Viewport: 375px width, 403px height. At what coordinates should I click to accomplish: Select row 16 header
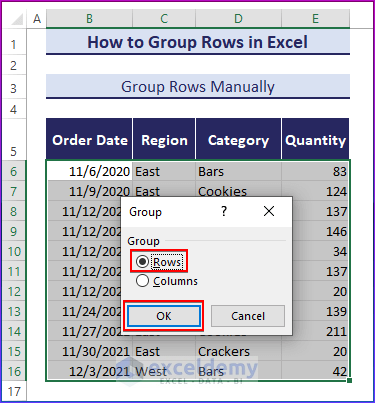click(x=14, y=371)
